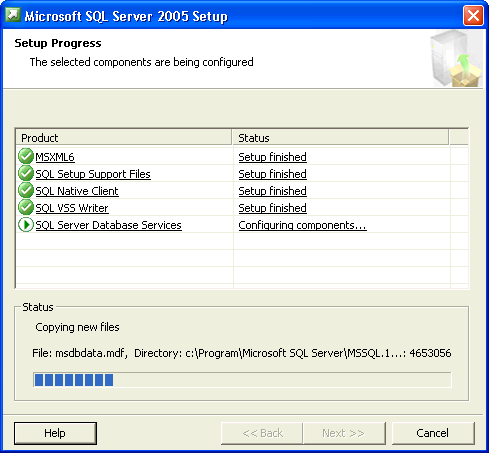The width and height of the screenshot is (489, 453).
Task: Click the checkmark icon beside SQL Setup Support Files
Action: pyautogui.click(x=26, y=173)
